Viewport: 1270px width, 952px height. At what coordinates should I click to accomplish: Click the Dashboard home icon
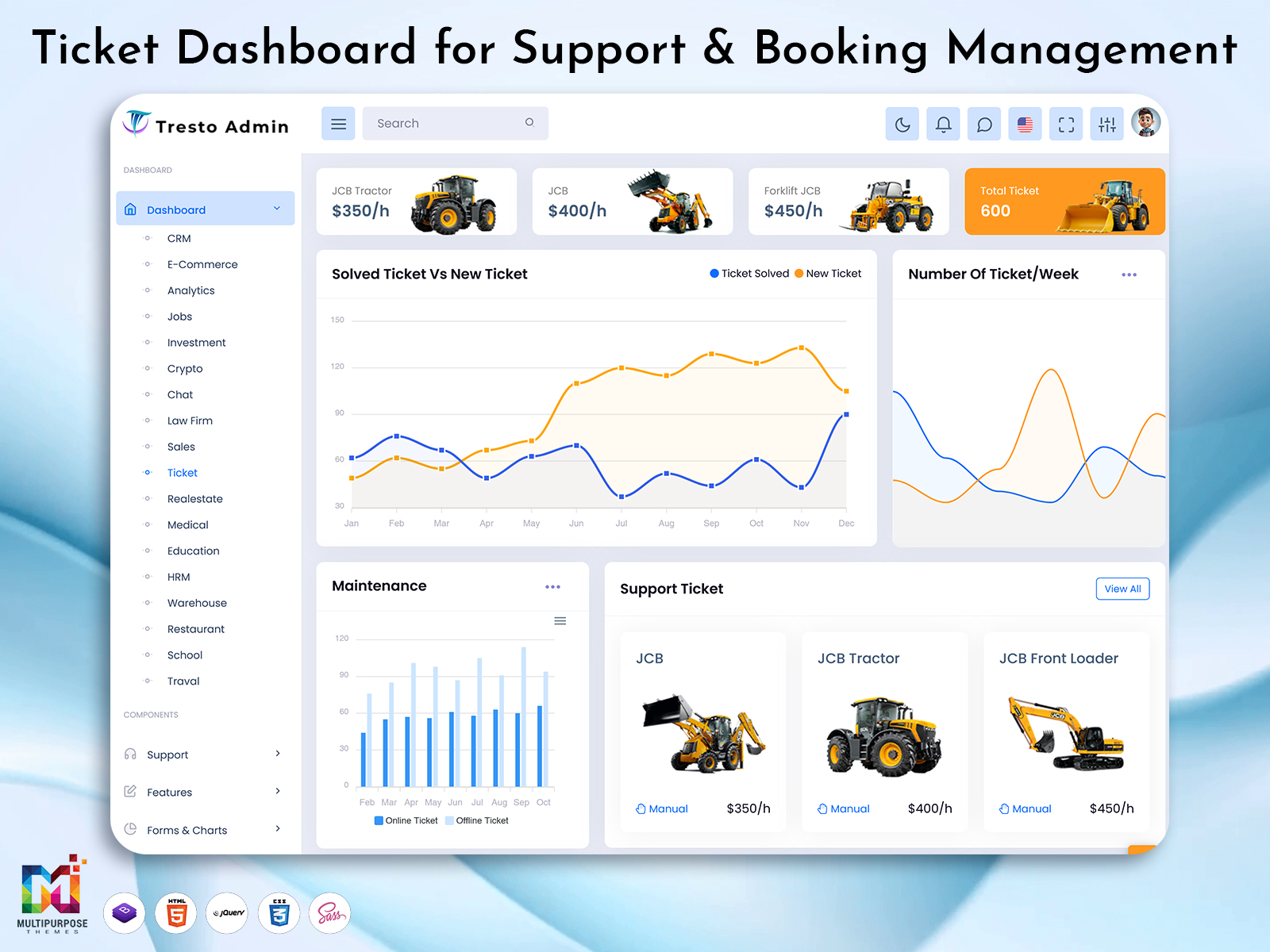coord(131,209)
